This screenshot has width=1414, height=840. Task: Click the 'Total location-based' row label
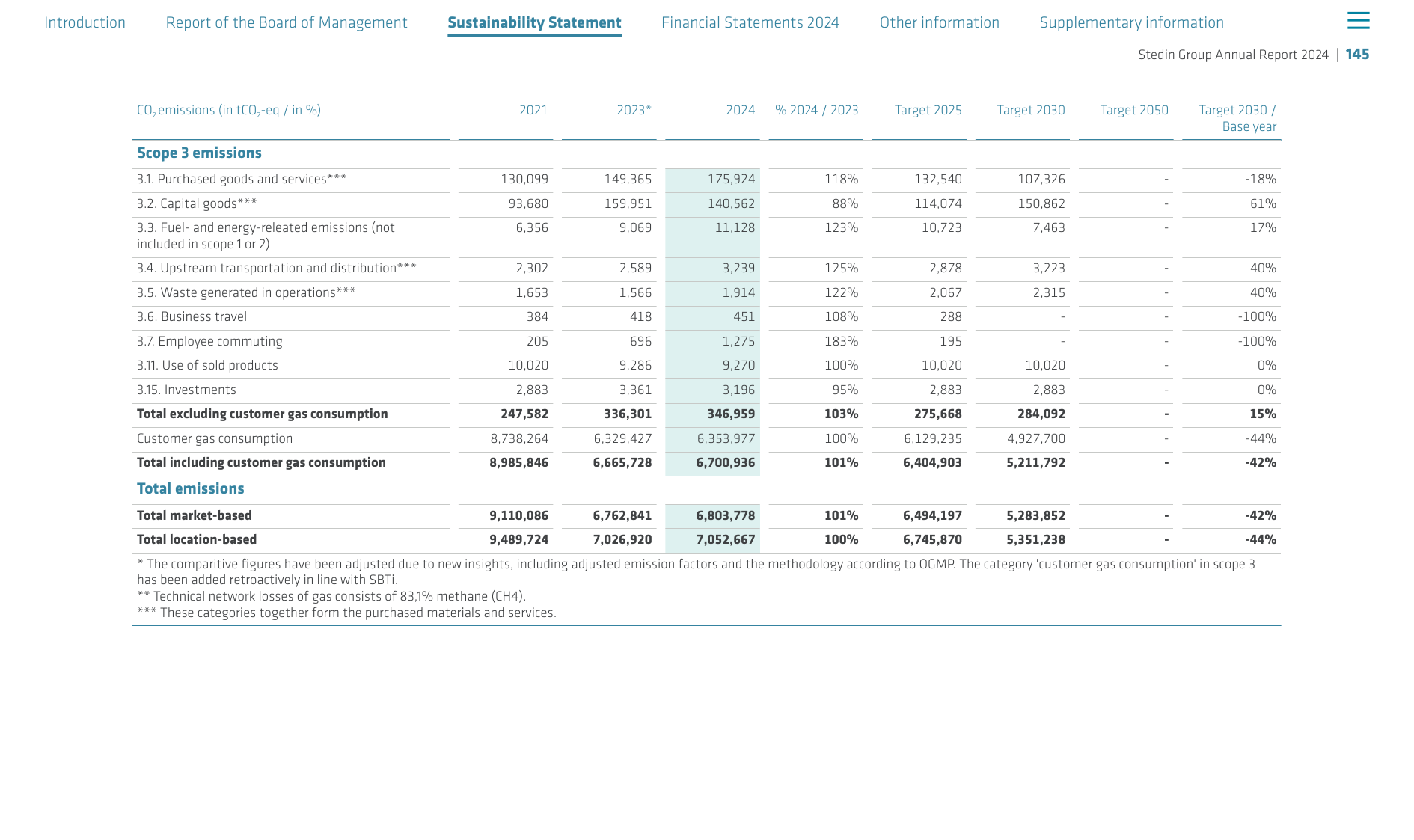(197, 539)
